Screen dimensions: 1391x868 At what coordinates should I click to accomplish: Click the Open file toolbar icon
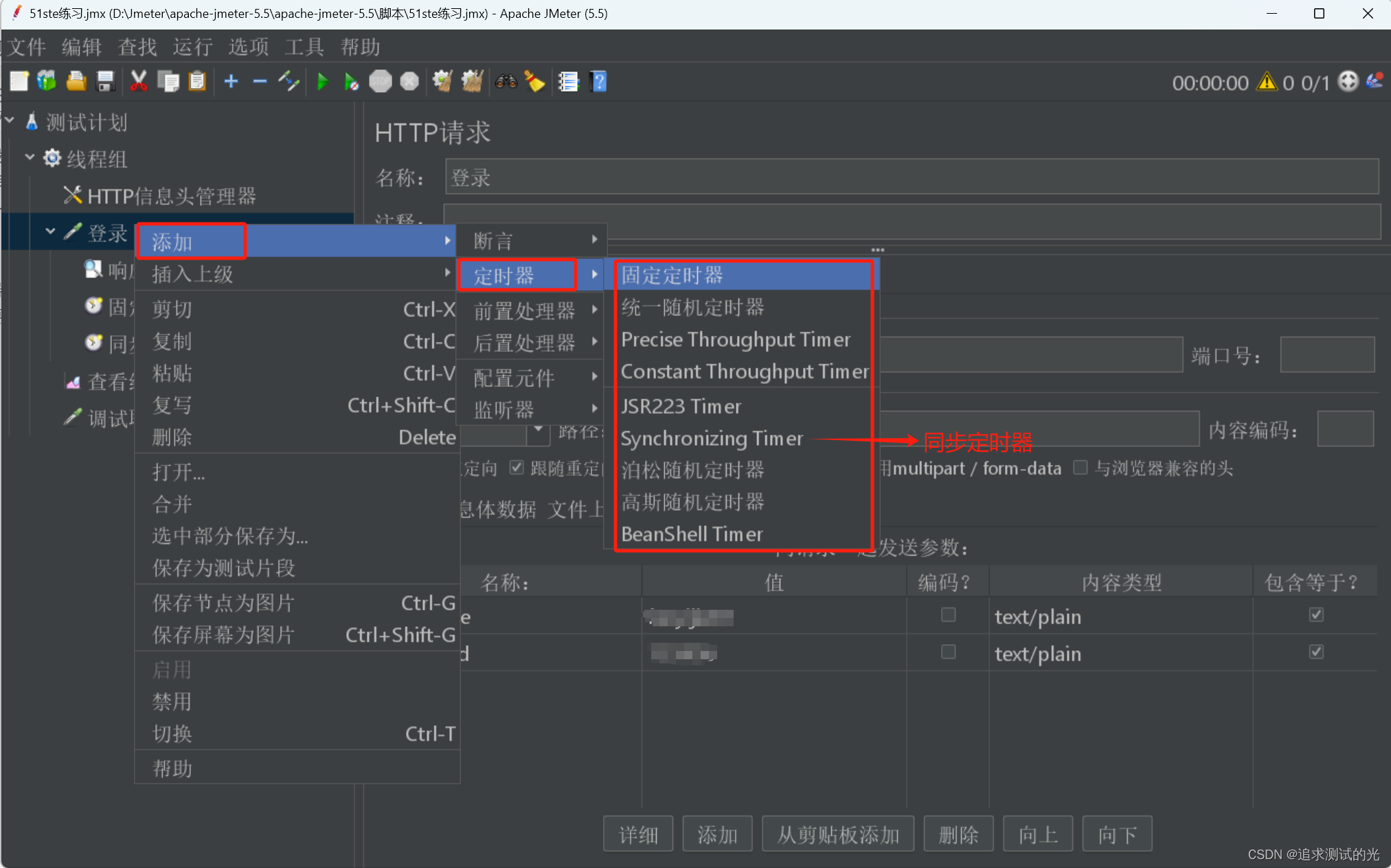(x=76, y=82)
